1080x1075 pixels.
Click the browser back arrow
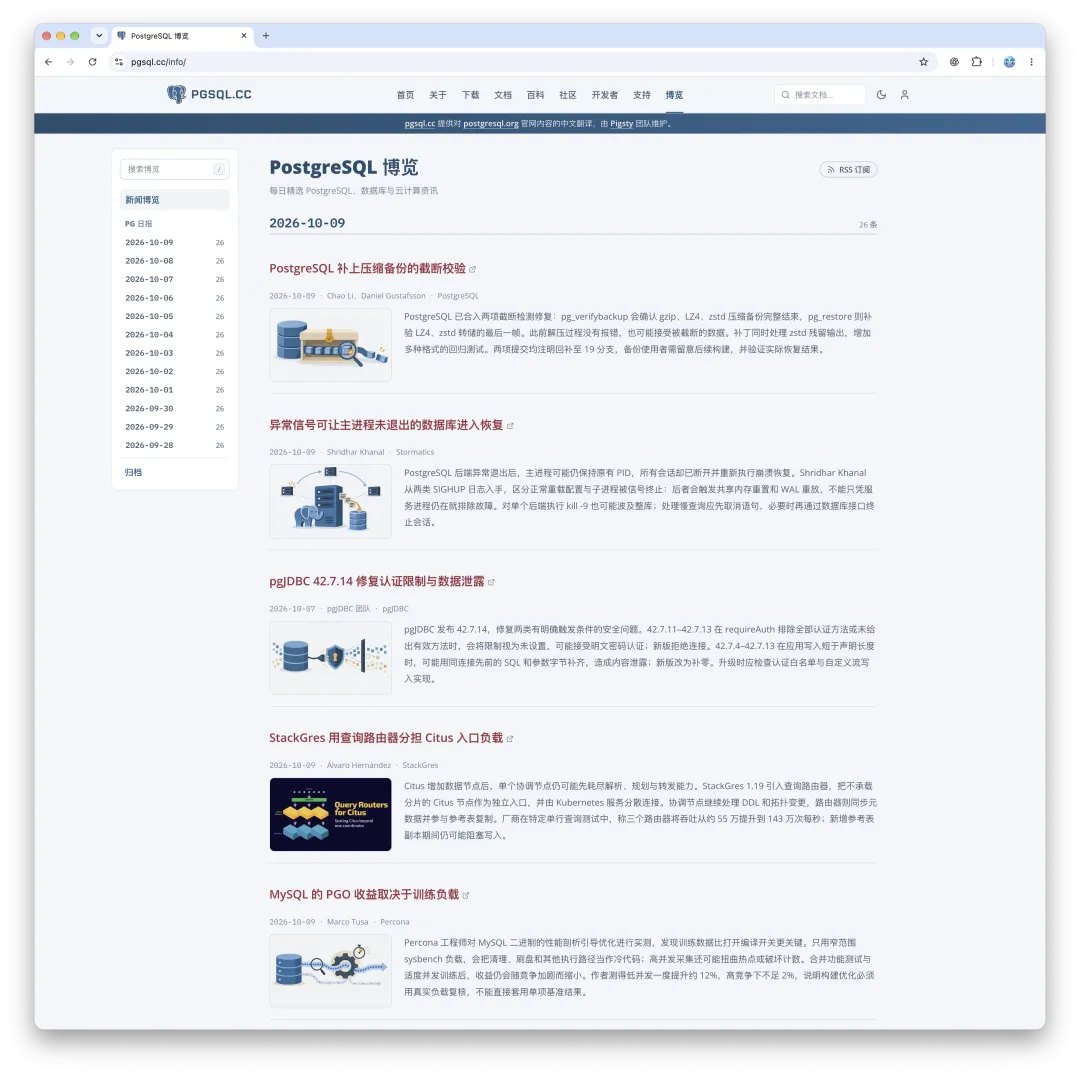48,62
